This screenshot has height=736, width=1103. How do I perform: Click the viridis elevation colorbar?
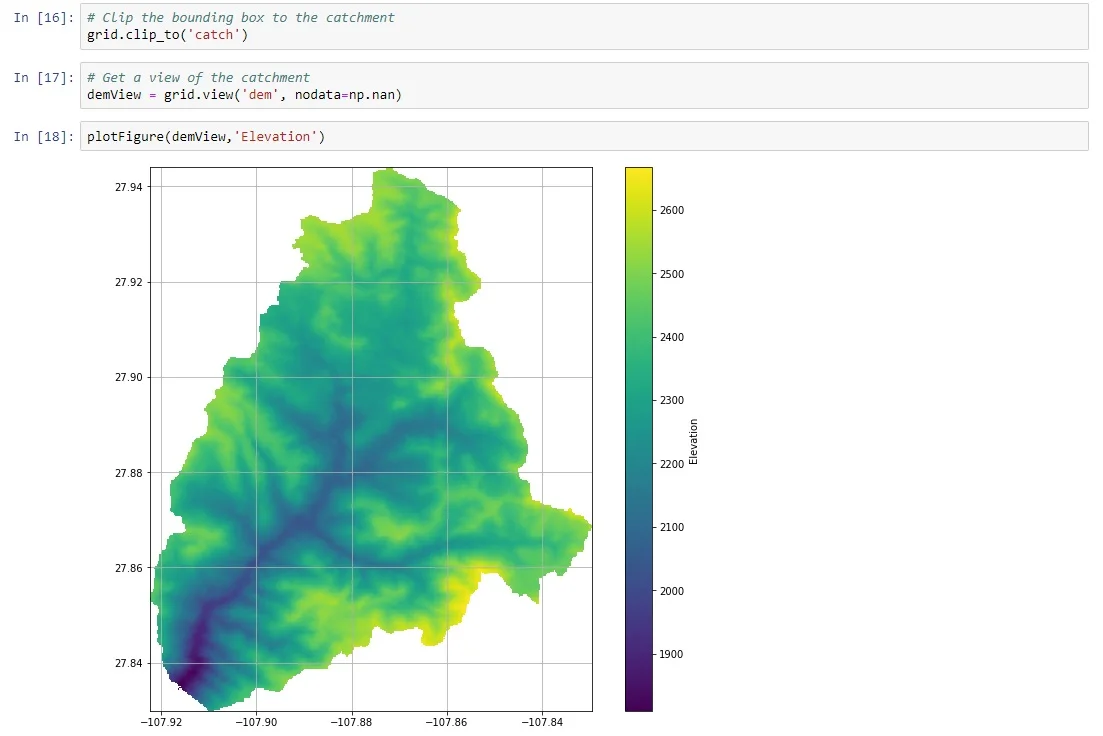pyautogui.click(x=639, y=439)
